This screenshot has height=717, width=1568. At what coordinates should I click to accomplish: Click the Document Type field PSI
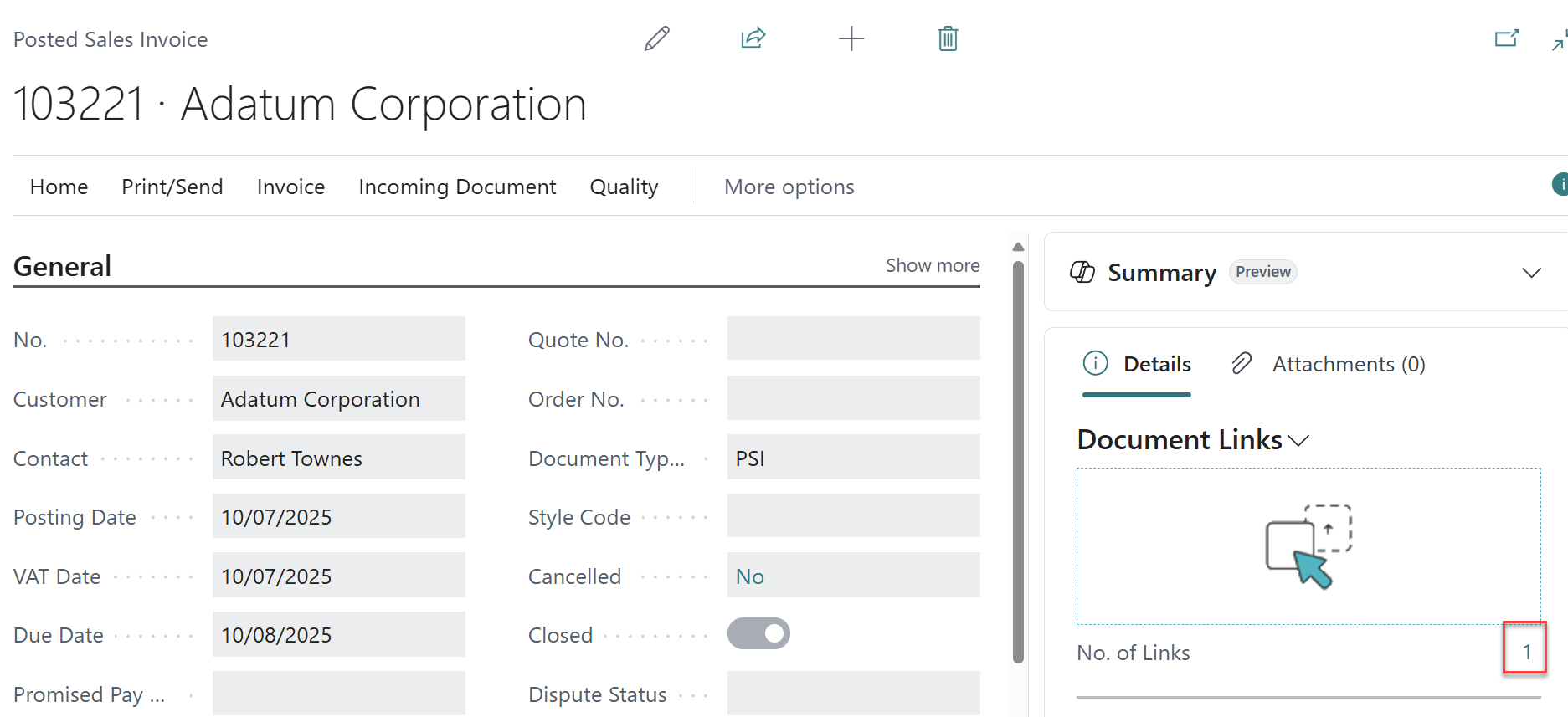[854, 457]
